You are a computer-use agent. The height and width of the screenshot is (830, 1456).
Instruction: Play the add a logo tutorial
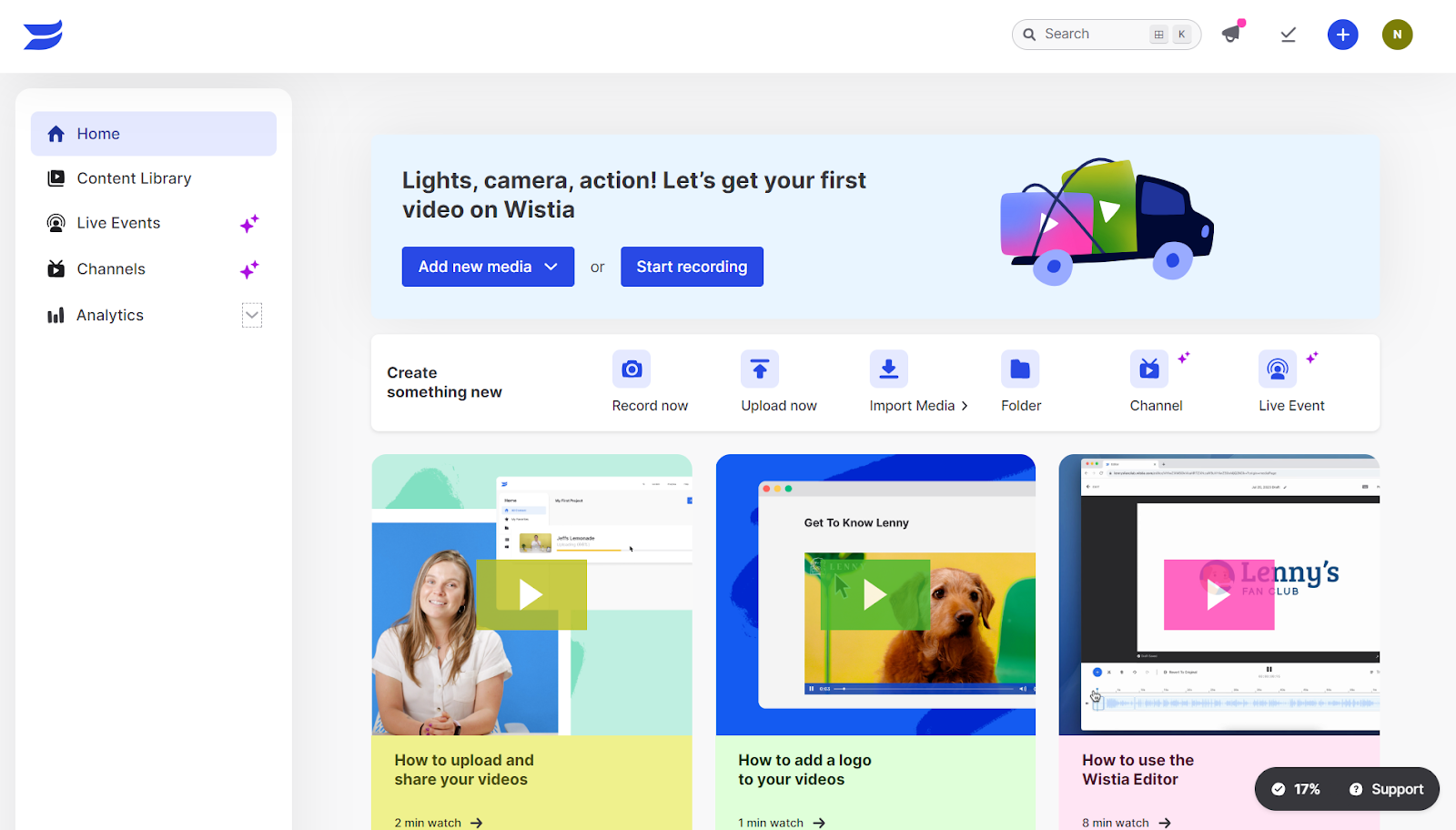tap(875, 595)
